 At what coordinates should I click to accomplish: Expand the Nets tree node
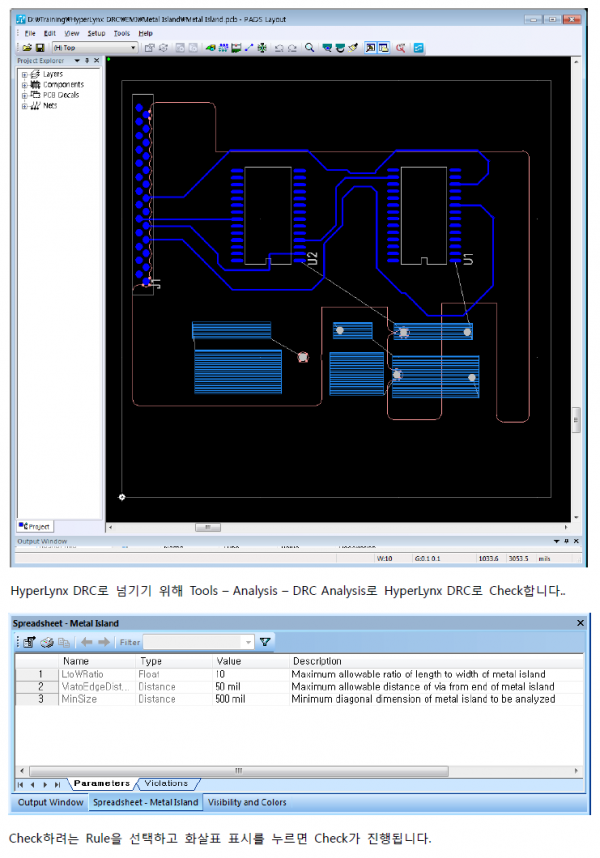pos(24,105)
